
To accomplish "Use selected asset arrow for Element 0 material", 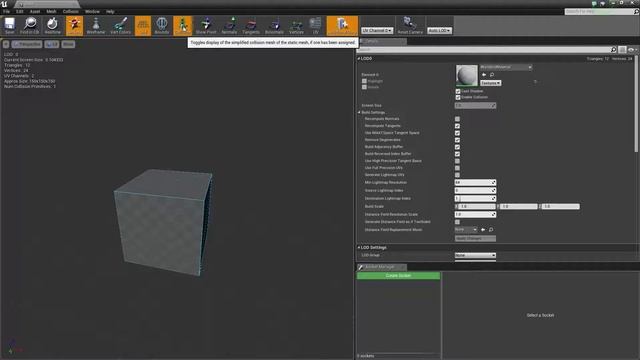I will [484, 75].
